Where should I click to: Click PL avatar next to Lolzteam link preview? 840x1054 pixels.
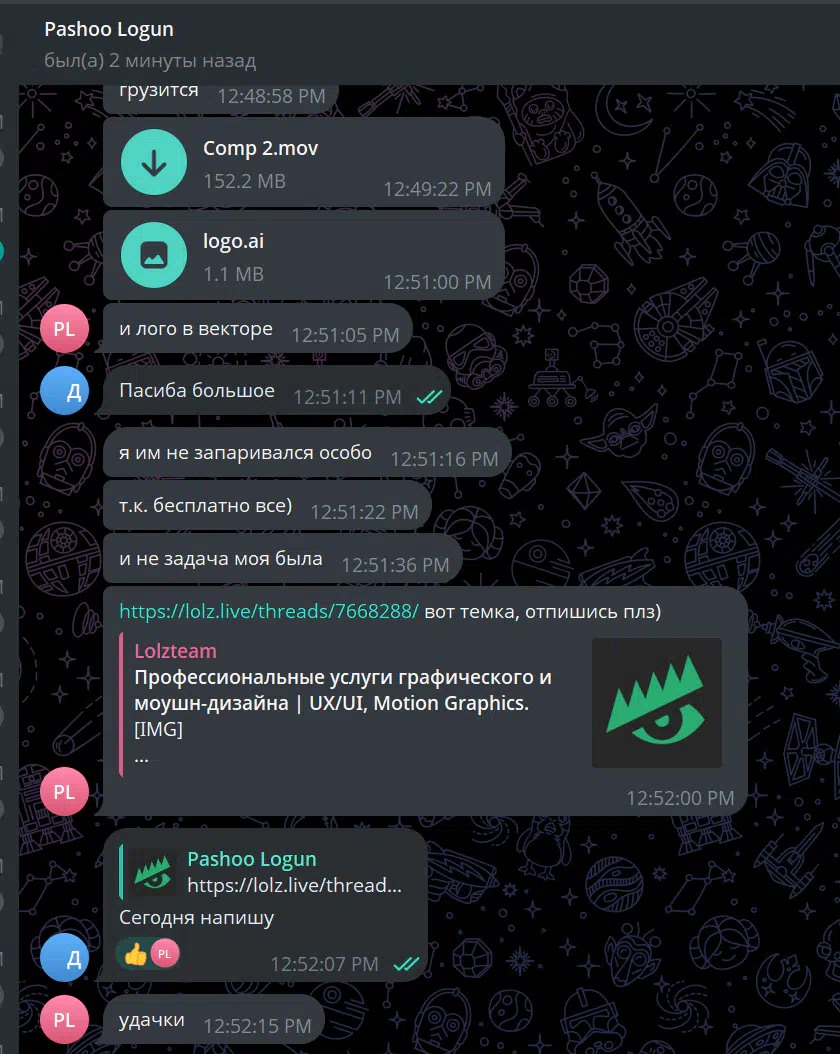click(65, 792)
